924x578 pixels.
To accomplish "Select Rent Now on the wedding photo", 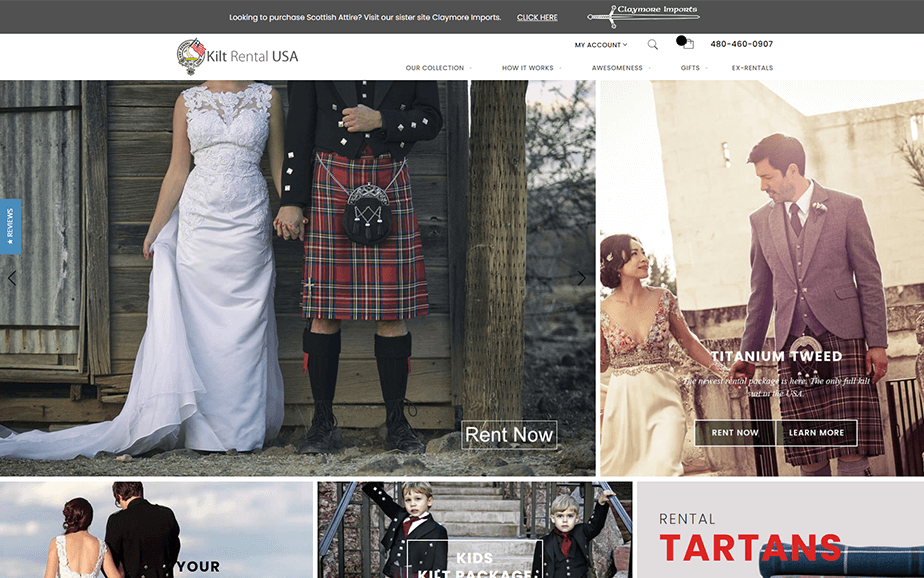I will 509,434.
